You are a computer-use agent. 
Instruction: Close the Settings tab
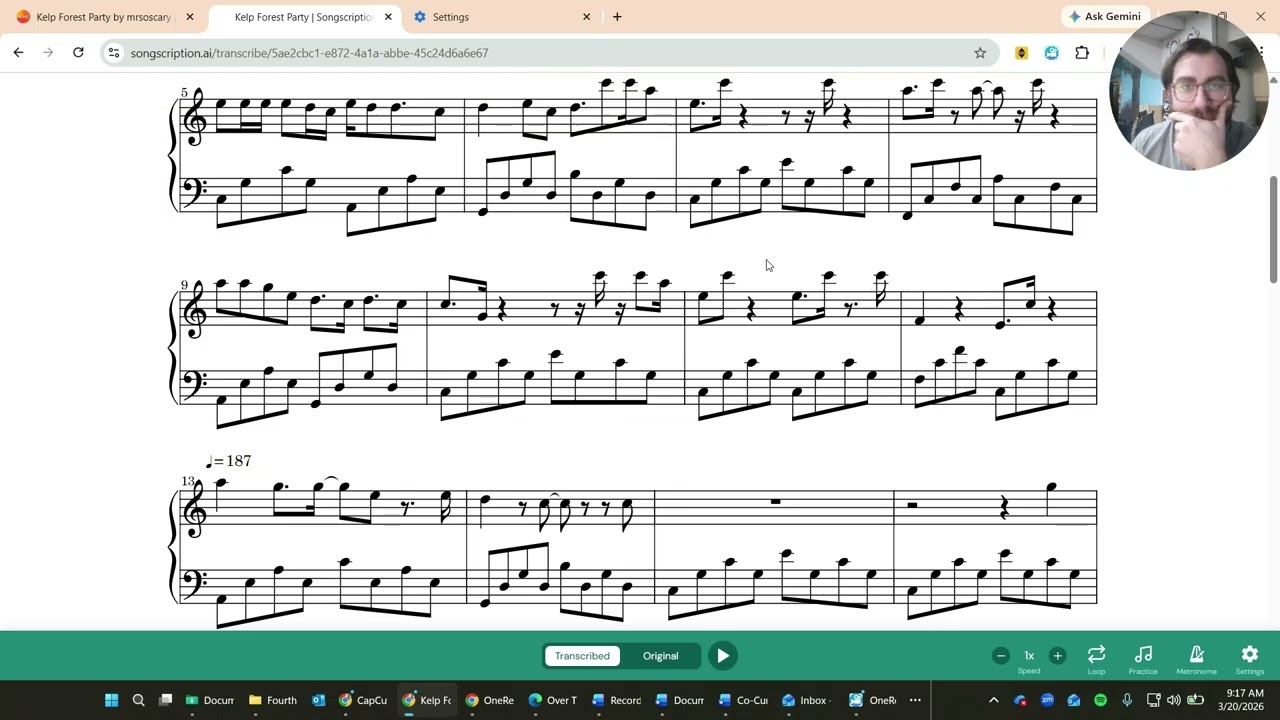tap(586, 17)
